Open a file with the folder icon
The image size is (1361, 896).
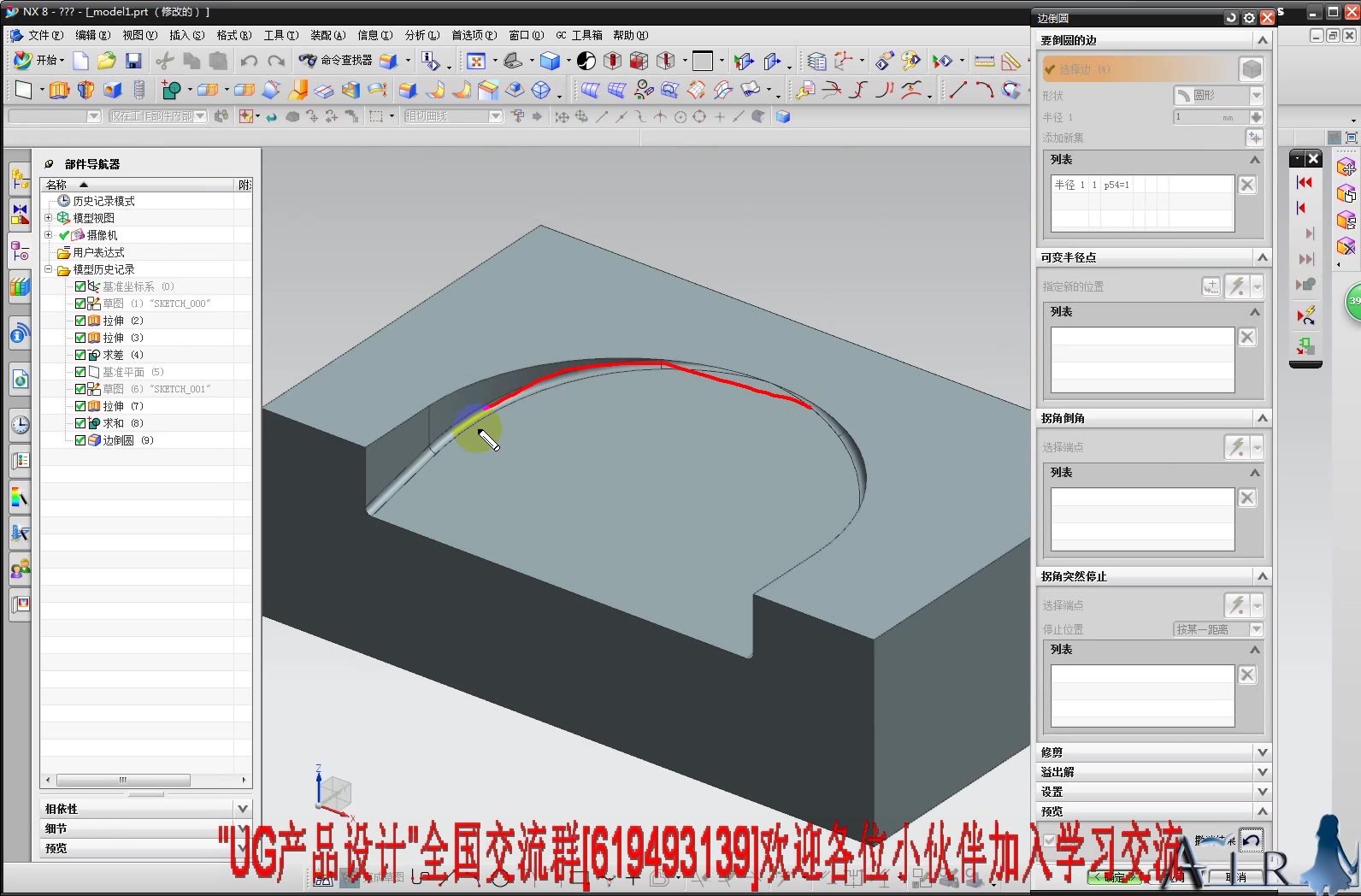pos(106,61)
